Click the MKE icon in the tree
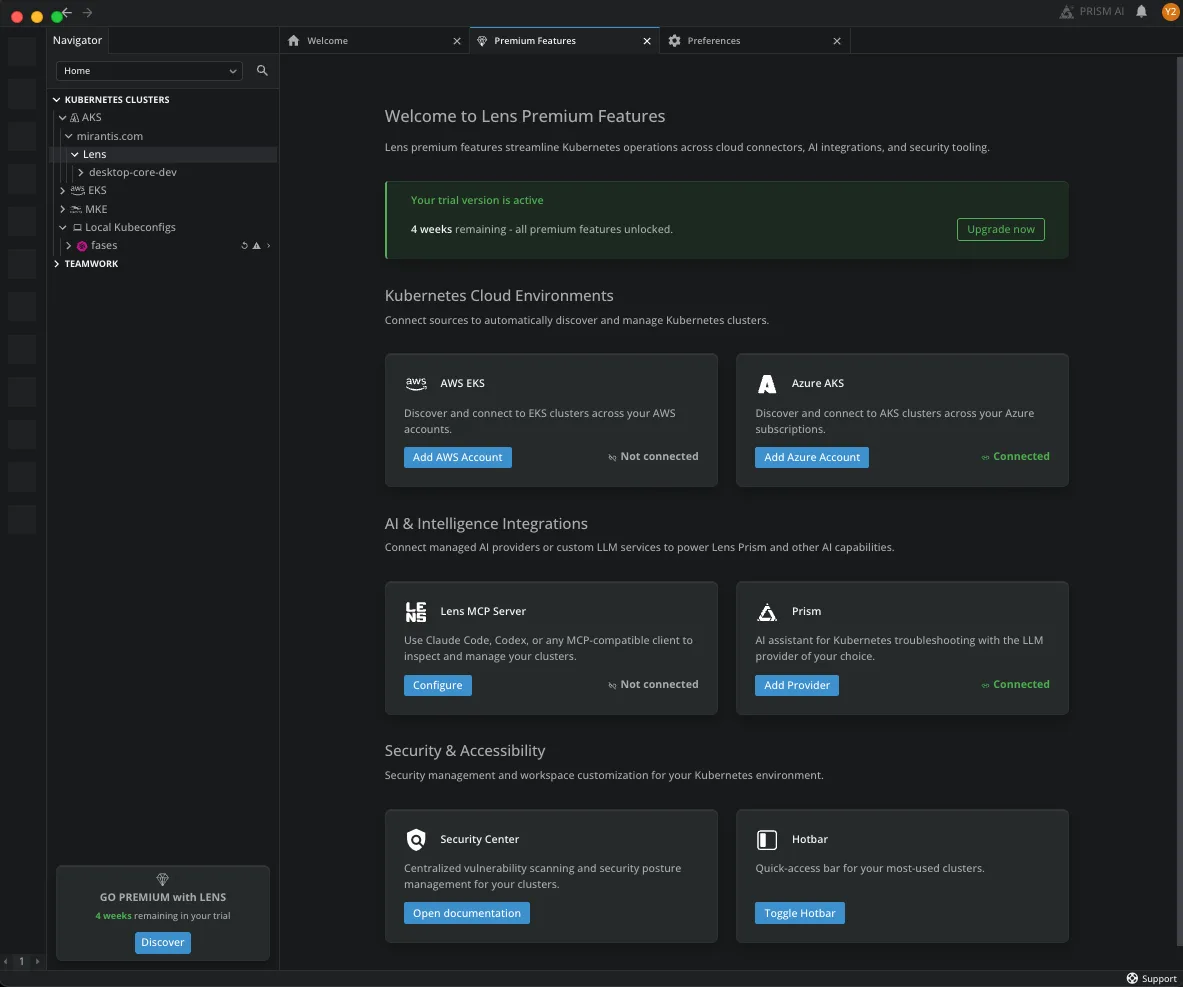This screenshot has height=987, width=1183. click(76, 209)
